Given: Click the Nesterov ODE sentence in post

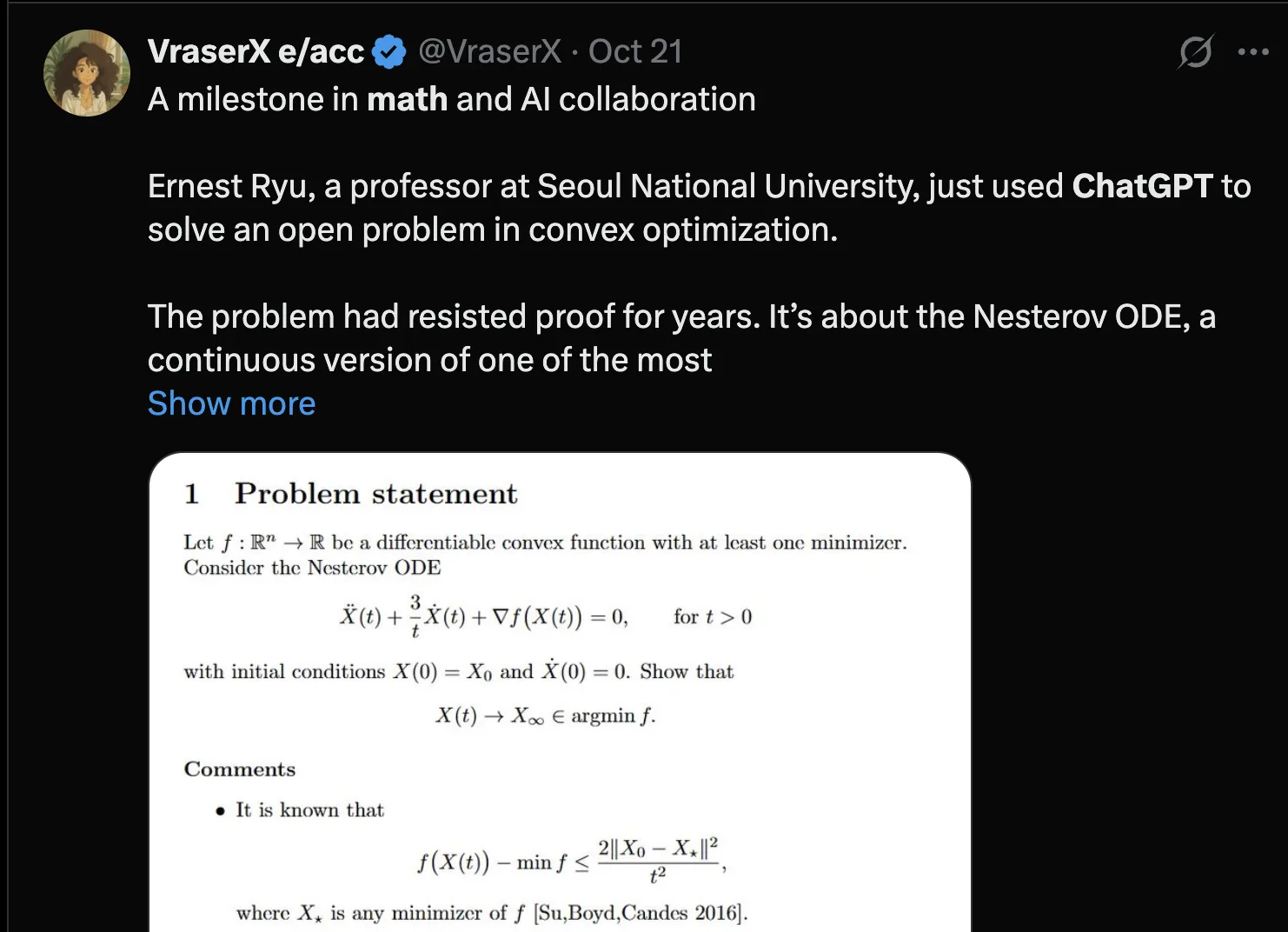Looking at the screenshot, I should (681, 338).
